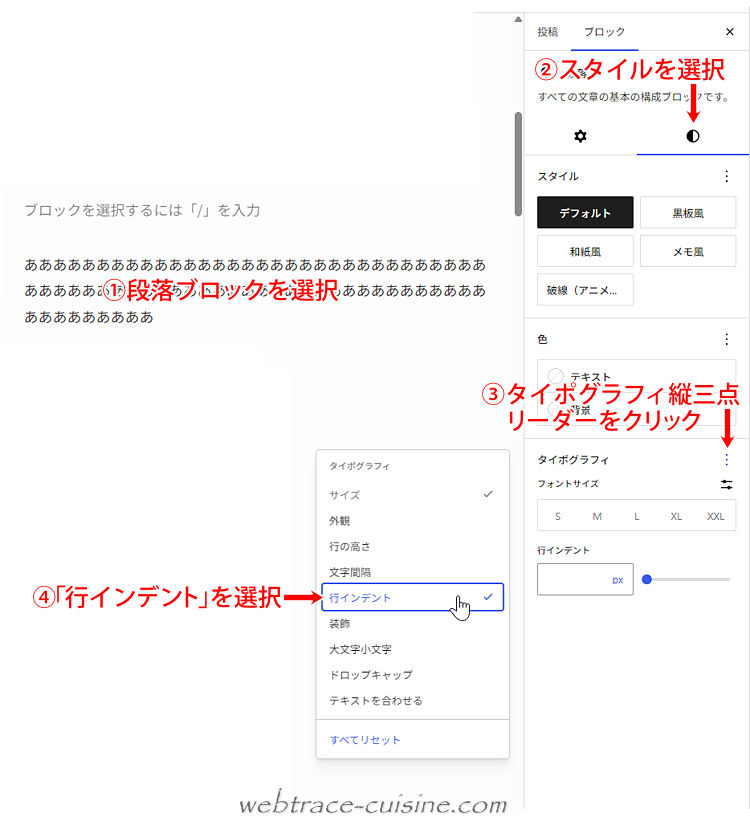Toggle custom font size sliders icon
The image size is (750, 821).
pyautogui.click(x=726, y=484)
